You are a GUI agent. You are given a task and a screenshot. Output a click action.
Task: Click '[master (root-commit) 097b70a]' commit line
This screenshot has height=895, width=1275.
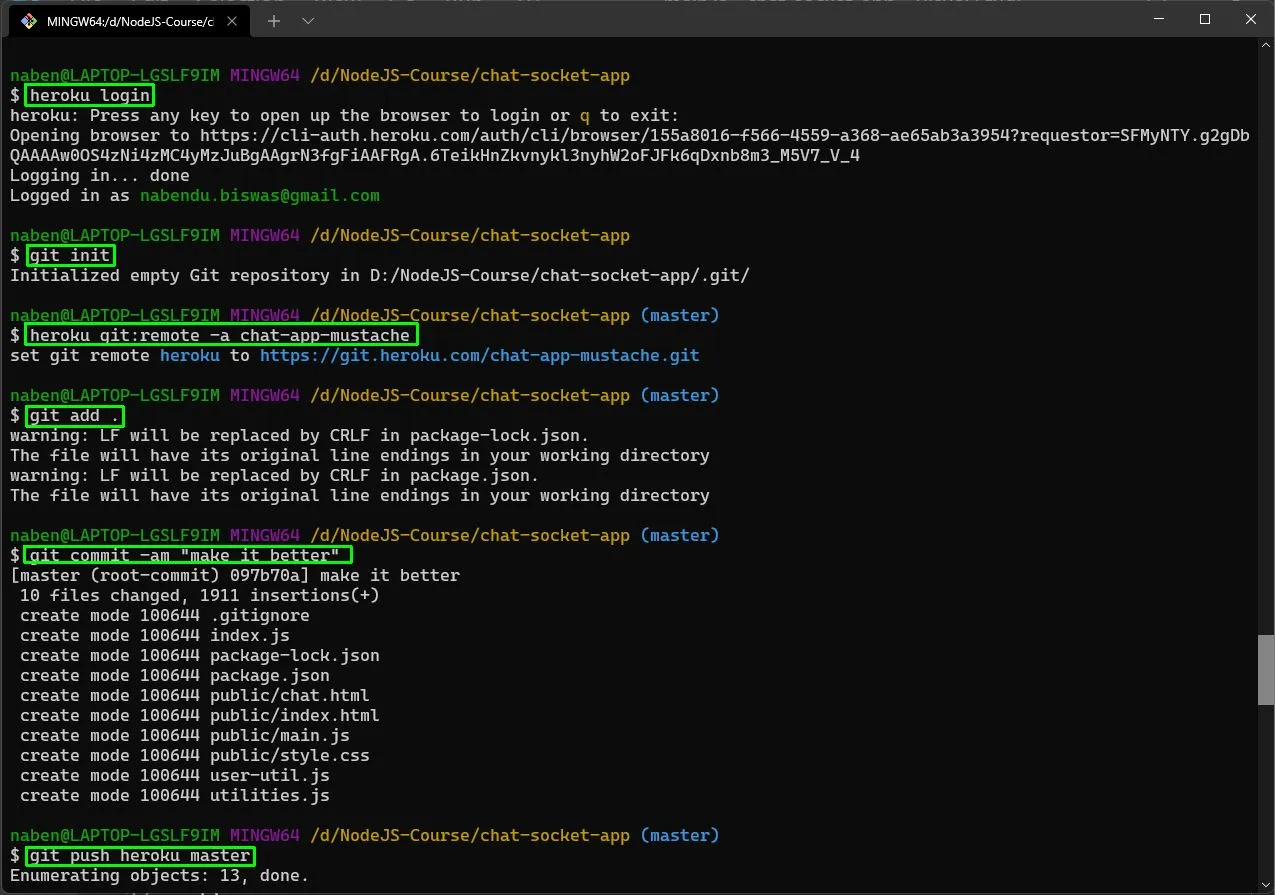pyautogui.click(x=235, y=576)
